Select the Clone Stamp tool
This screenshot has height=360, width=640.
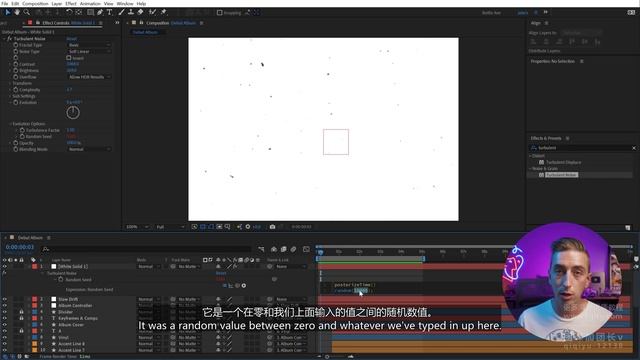point(131,13)
